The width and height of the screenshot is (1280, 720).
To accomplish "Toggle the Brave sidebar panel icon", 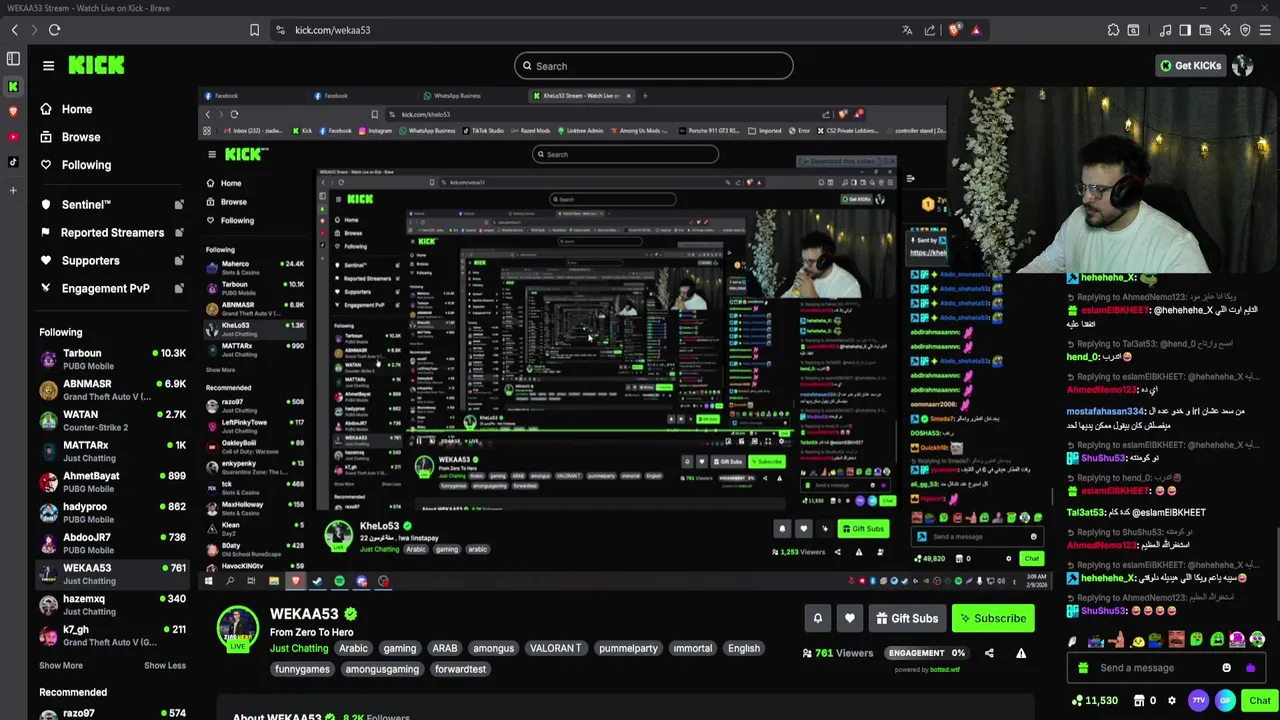I will coord(13,59).
